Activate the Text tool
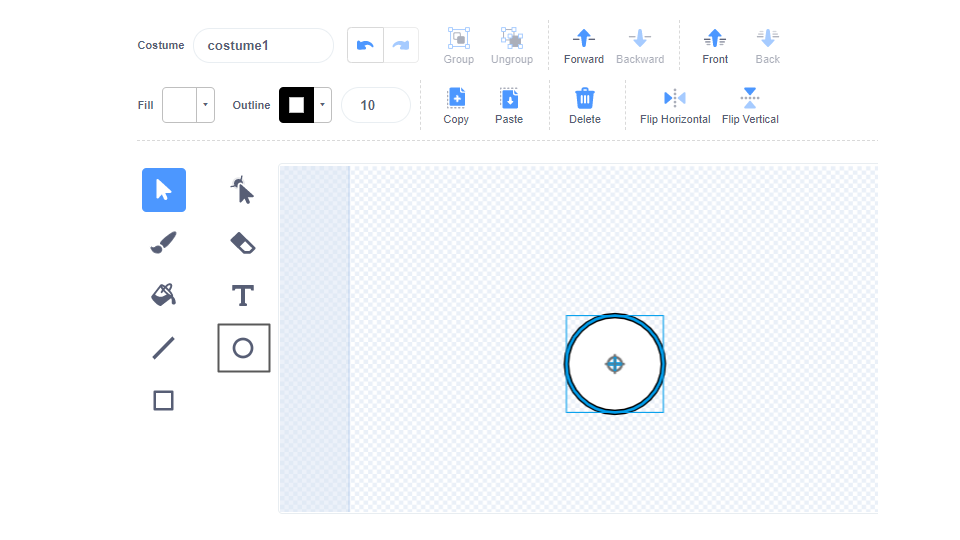Viewport: 960px width, 540px height. tap(243, 295)
